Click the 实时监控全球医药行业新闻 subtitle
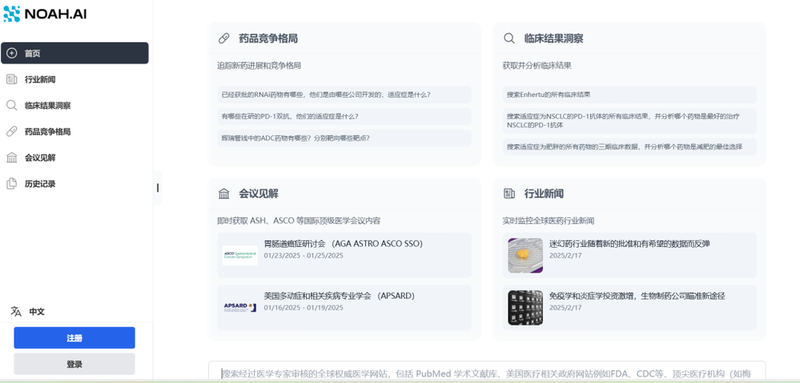This screenshot has height=383, width=800. (548, 221)
